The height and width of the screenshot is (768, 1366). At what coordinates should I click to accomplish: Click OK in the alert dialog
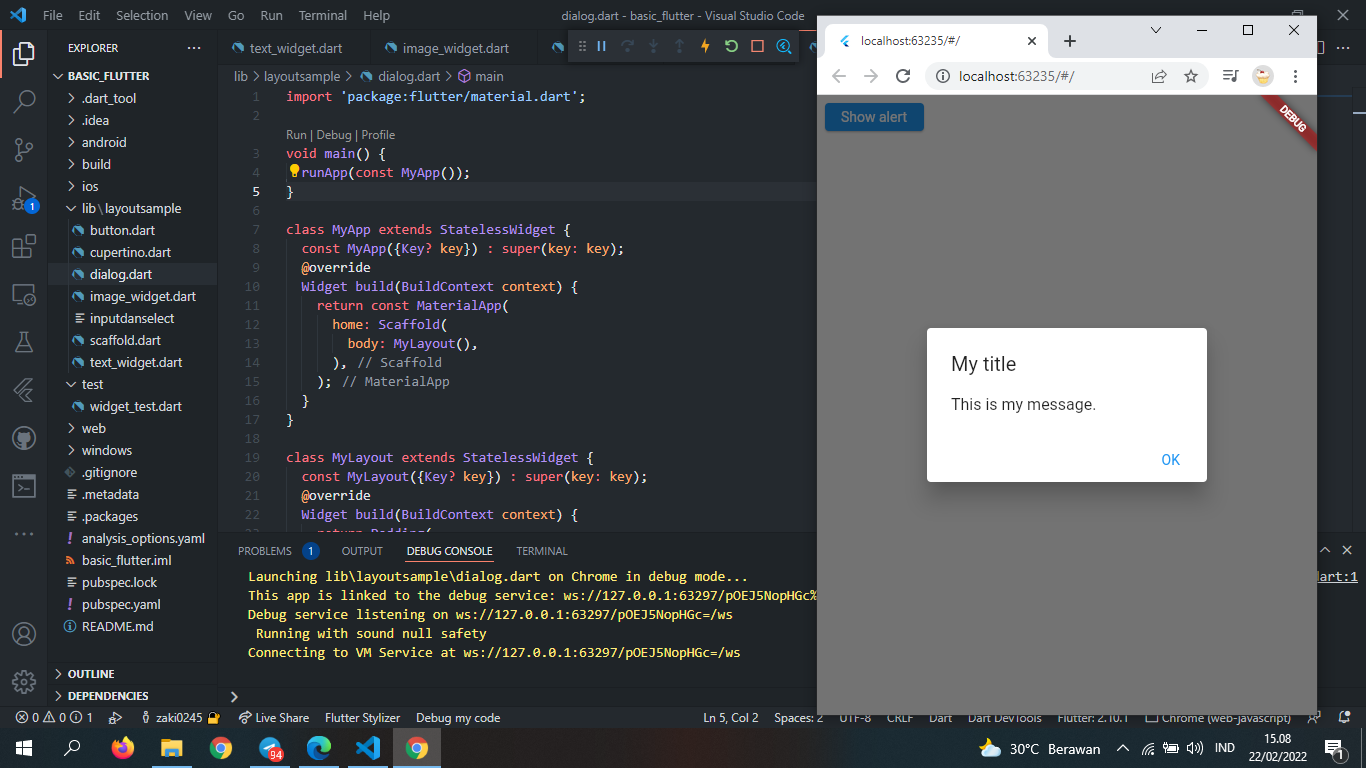1170,459
